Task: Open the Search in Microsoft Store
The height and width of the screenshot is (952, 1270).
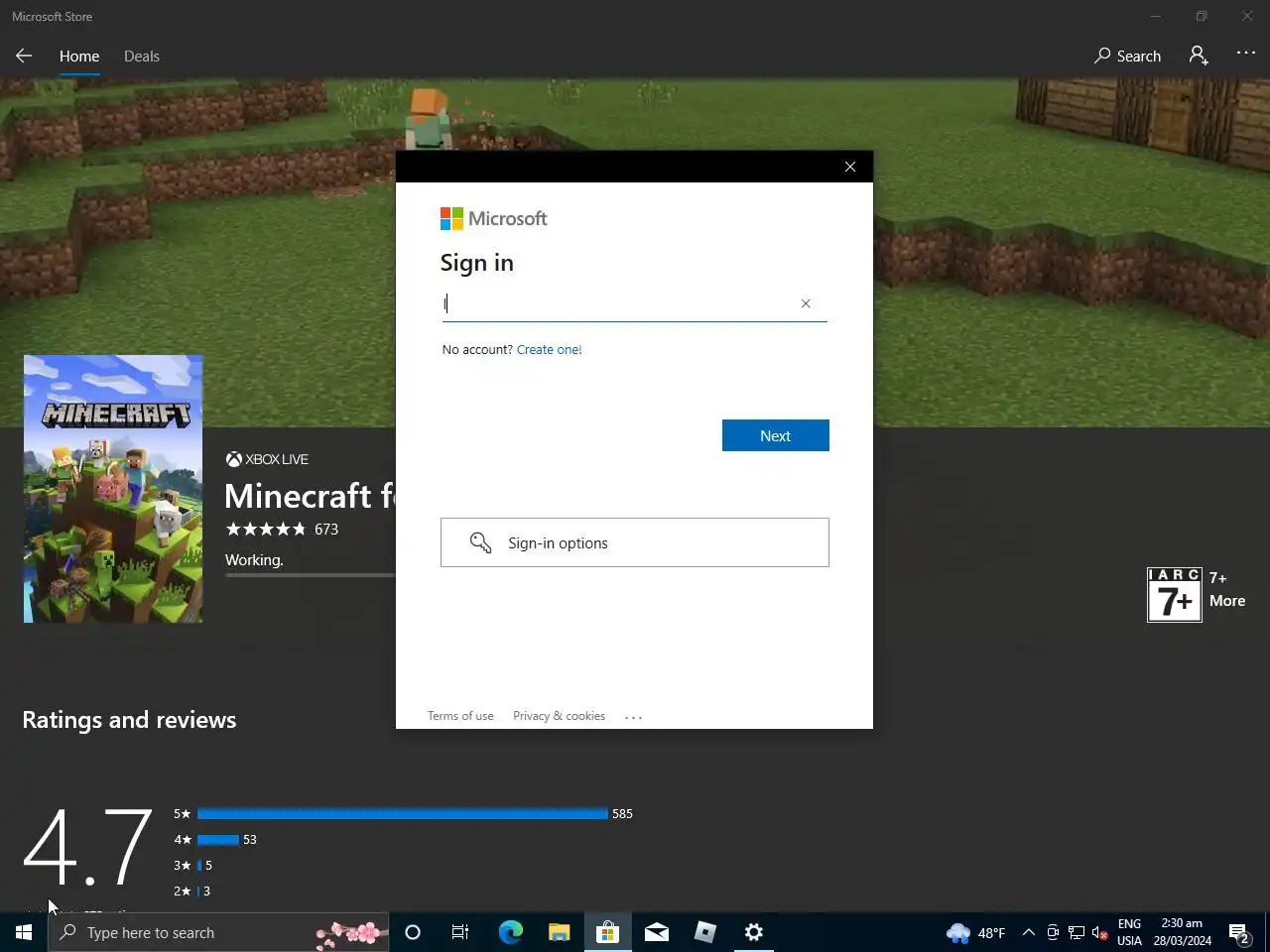Action: [1127, 57]
